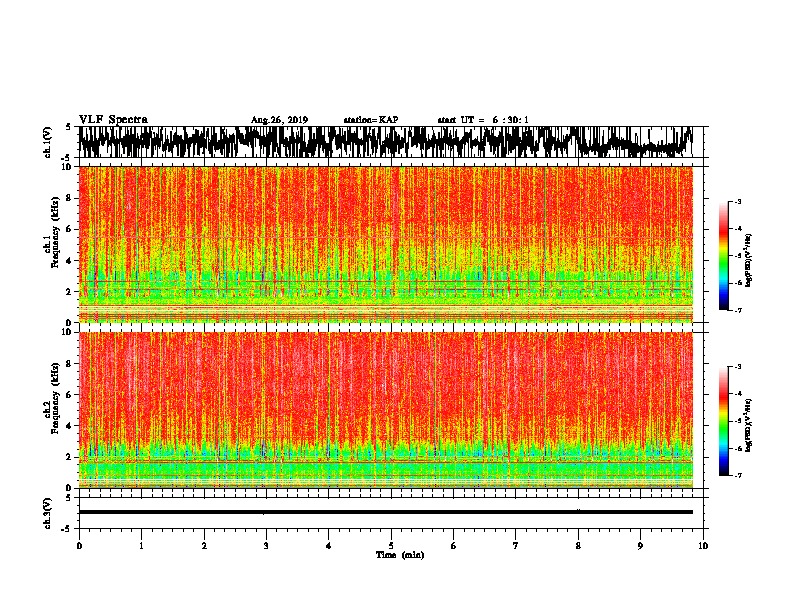Click the "ch.1(V)" axis label
Viewport: 792px width, 612px height.
click(48, 142)
